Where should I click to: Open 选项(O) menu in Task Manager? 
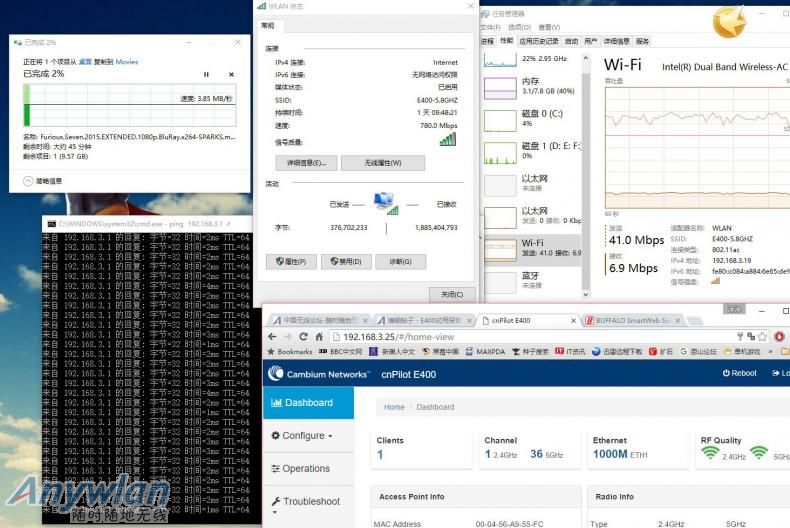519,27
